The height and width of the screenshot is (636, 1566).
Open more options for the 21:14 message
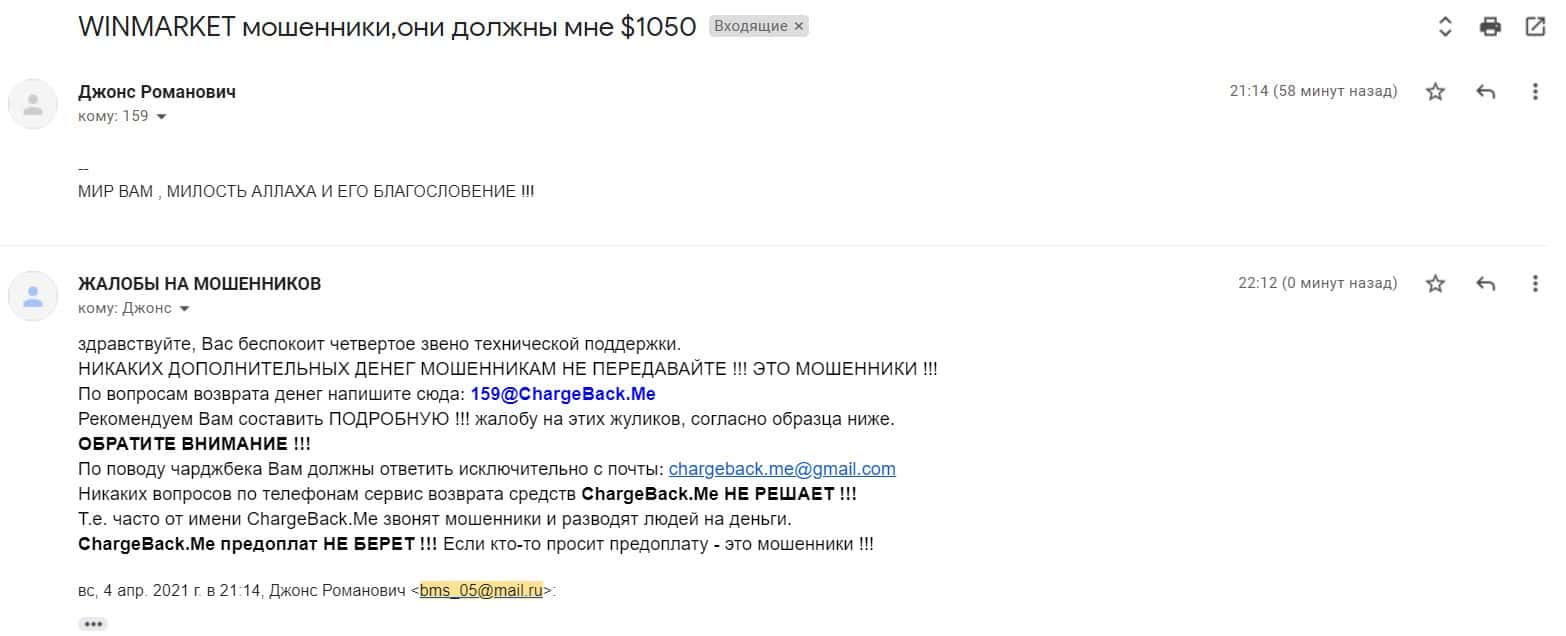[1535, 92]
